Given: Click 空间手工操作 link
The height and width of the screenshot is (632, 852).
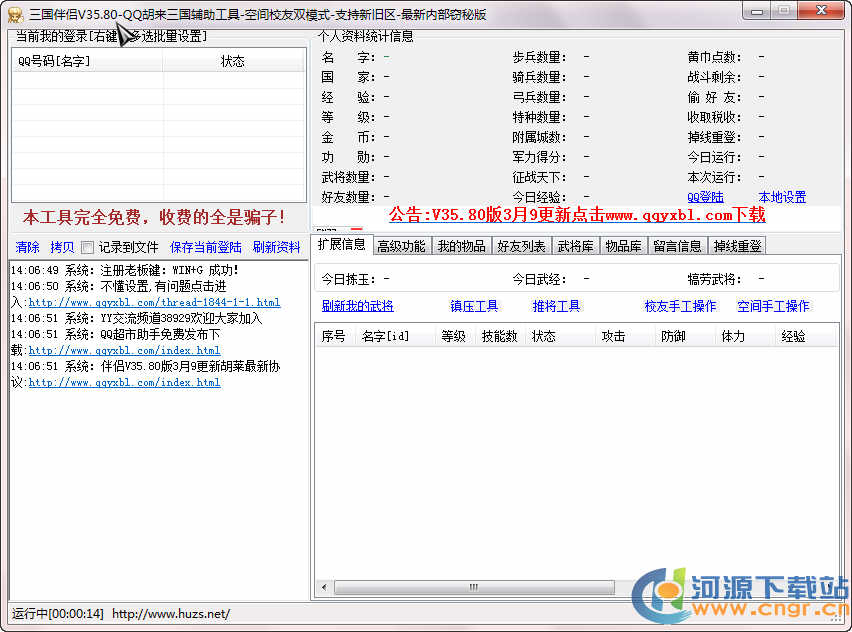Looking at the screenshot, I should [x=773, y=306].
